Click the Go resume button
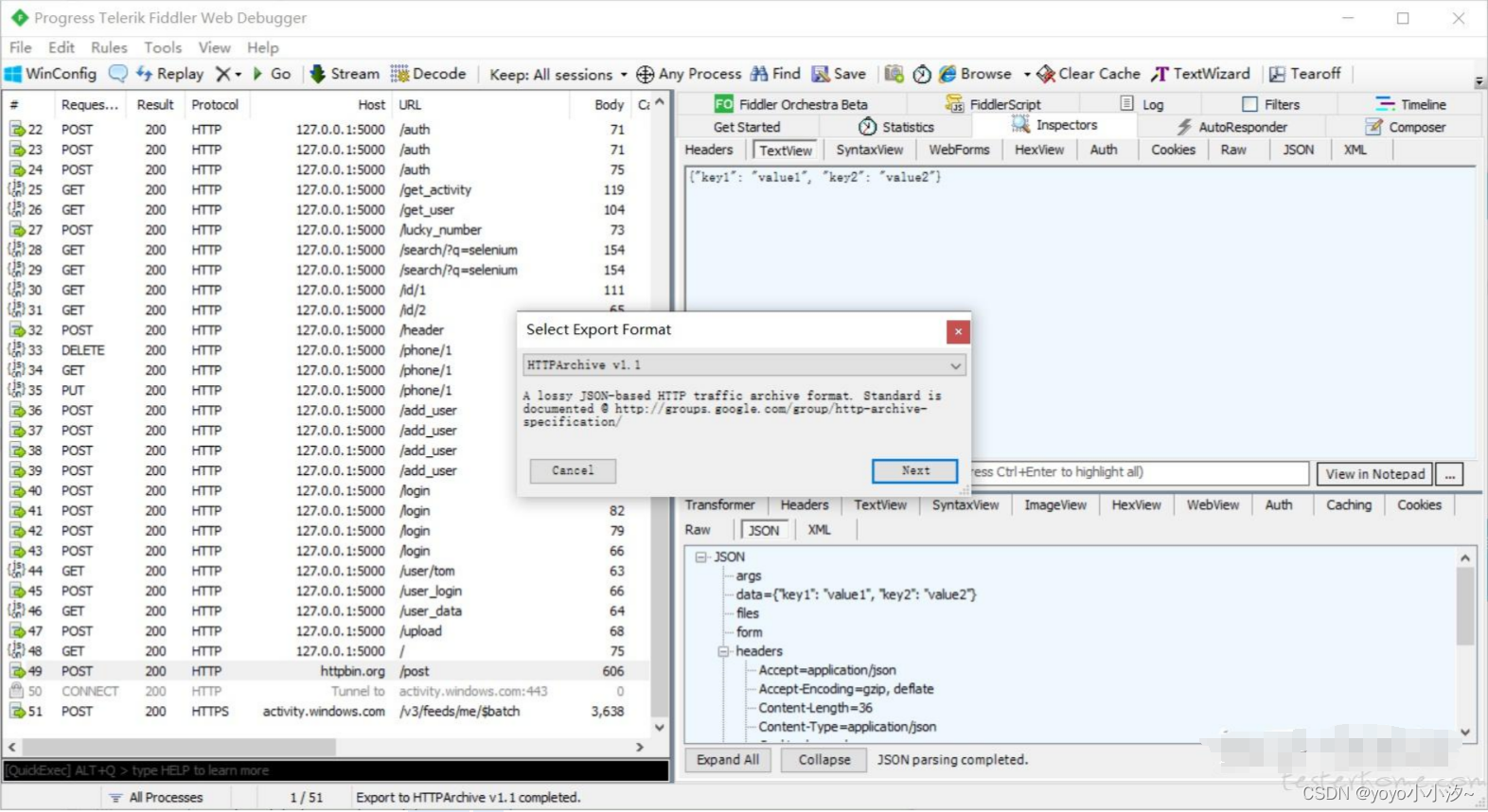Image resolution: width=1488 pixels, height=812 pixels. 272,74
